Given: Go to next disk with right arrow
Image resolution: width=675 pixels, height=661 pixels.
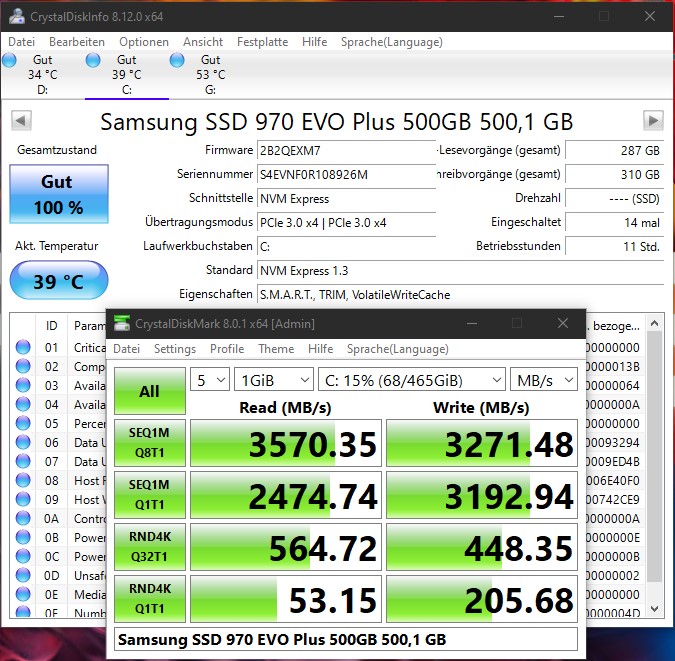Looking at the screenshot, I should (653, 120).
